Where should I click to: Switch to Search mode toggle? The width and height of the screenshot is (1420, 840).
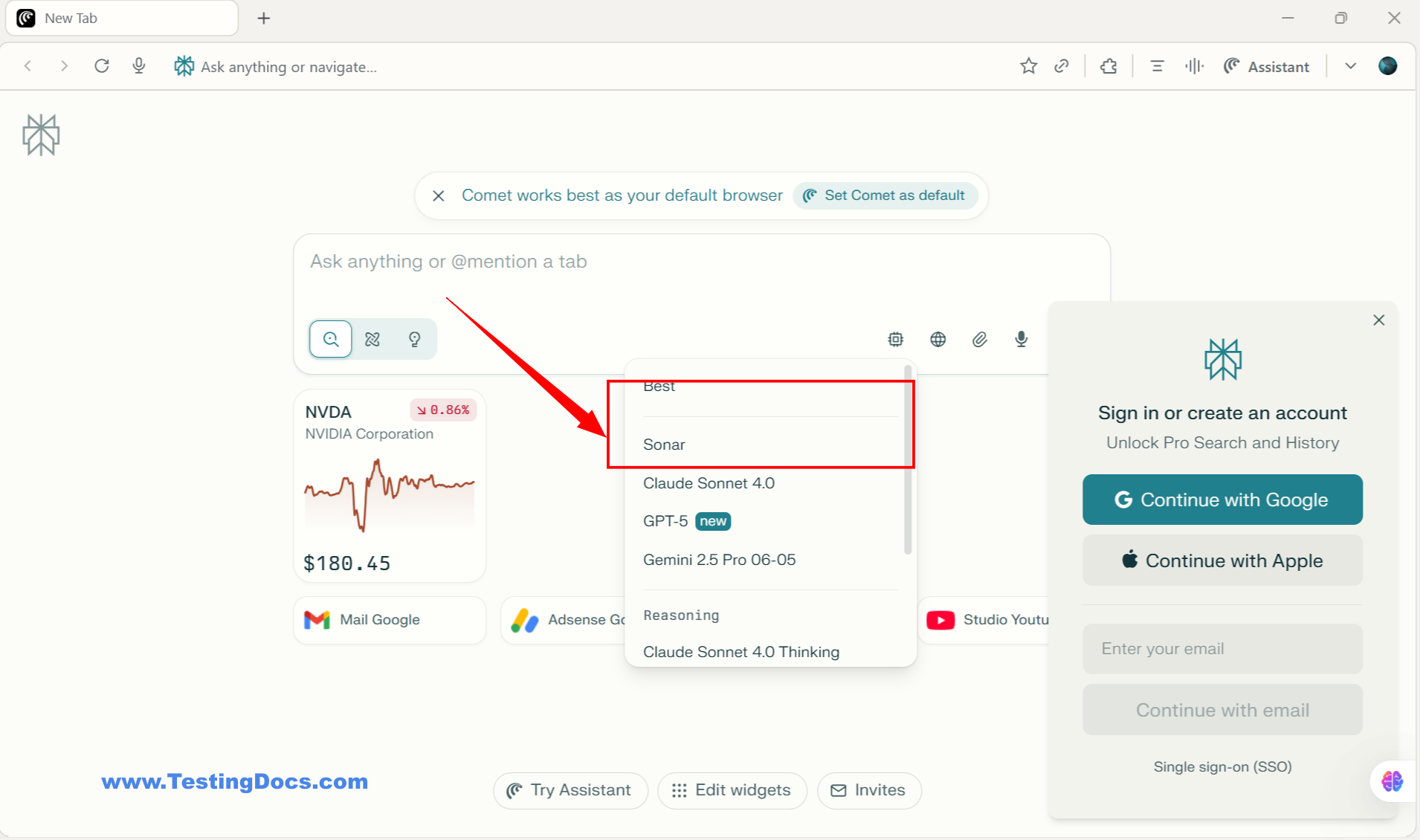tap(331, 339)
